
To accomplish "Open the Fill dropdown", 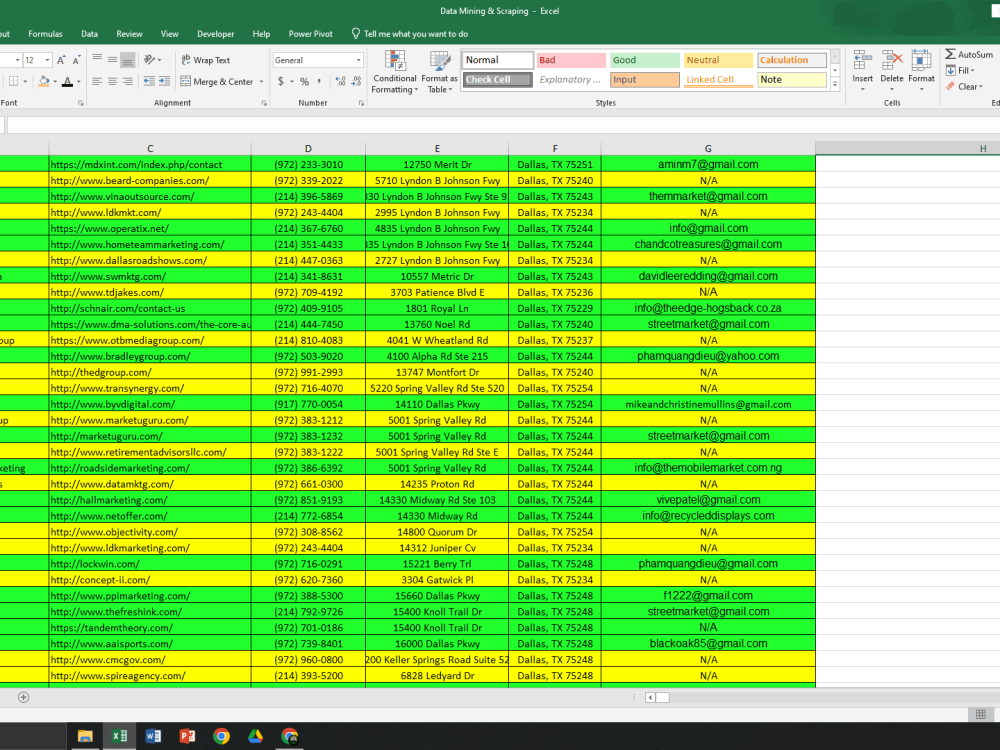I will point(961,71).
